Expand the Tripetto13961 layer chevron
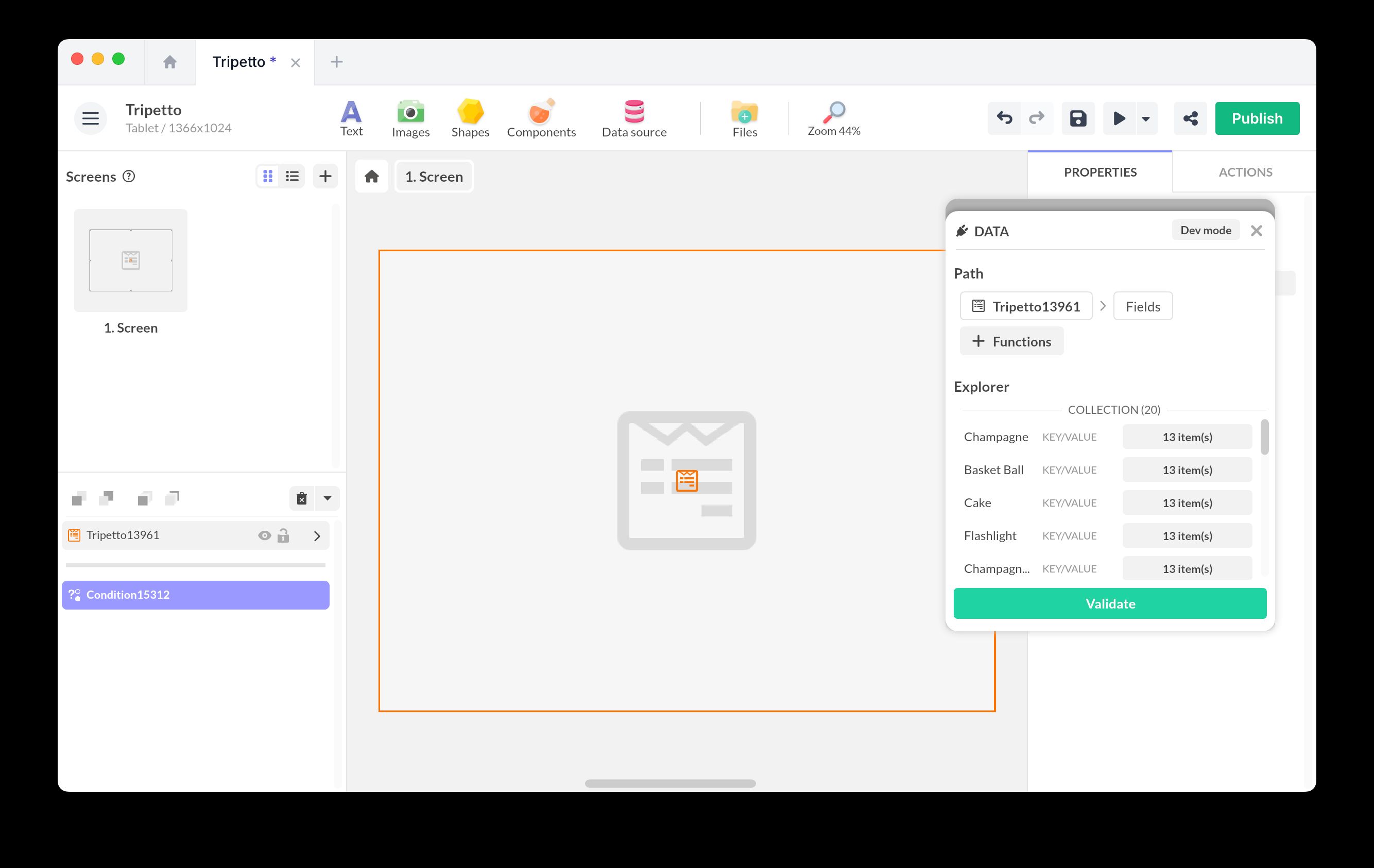The width and height of the screenshot is (1374, 868). click(x=317, y=536)
